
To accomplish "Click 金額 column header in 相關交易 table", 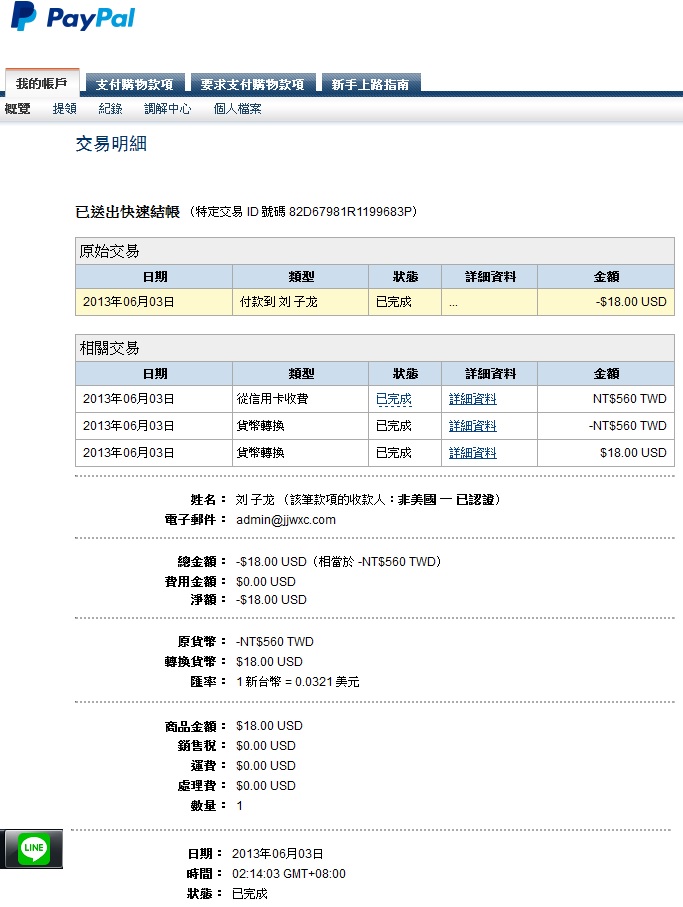I will click(606, 374).
